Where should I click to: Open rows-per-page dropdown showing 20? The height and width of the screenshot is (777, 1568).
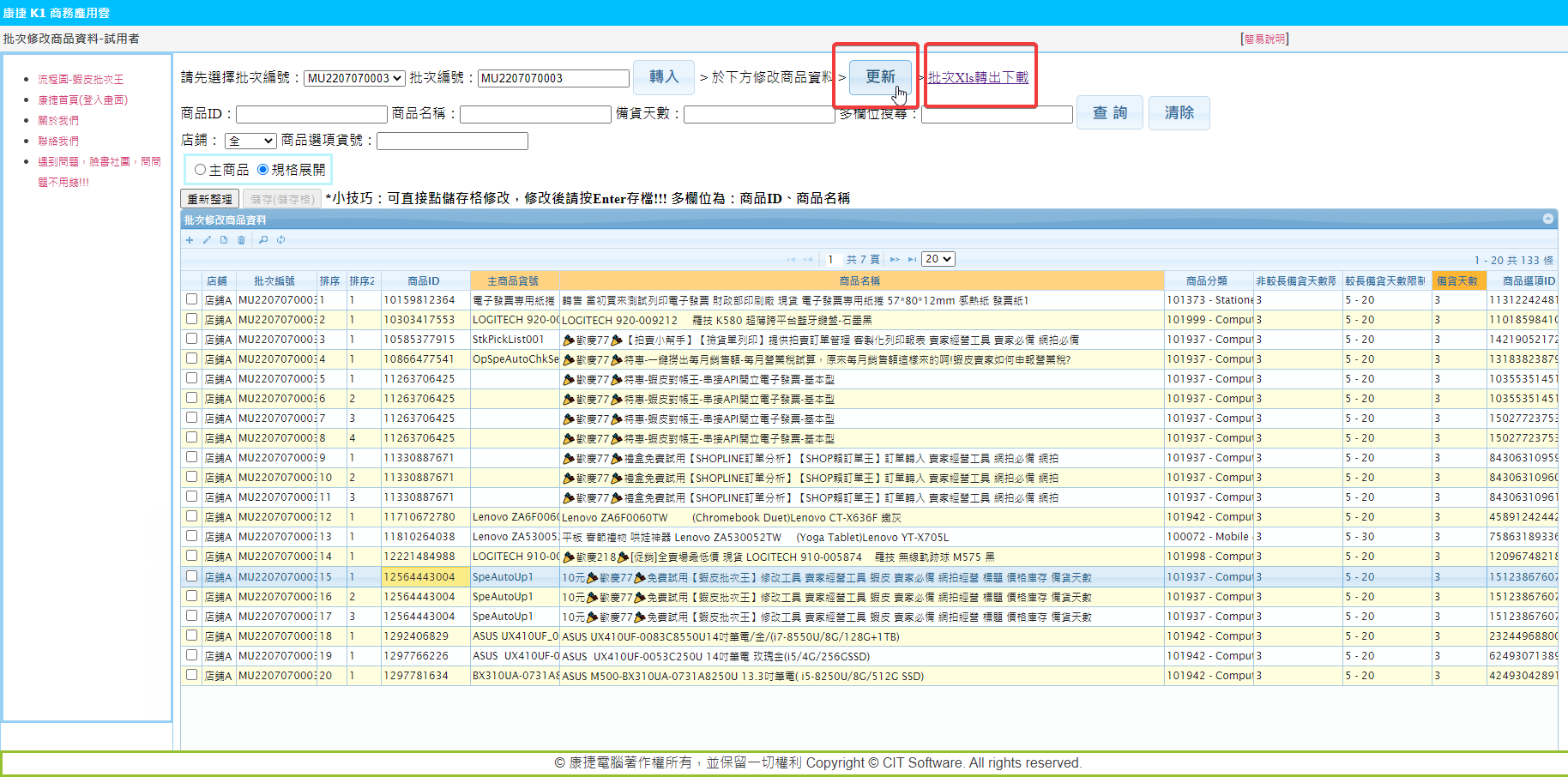tap(938, 259)
